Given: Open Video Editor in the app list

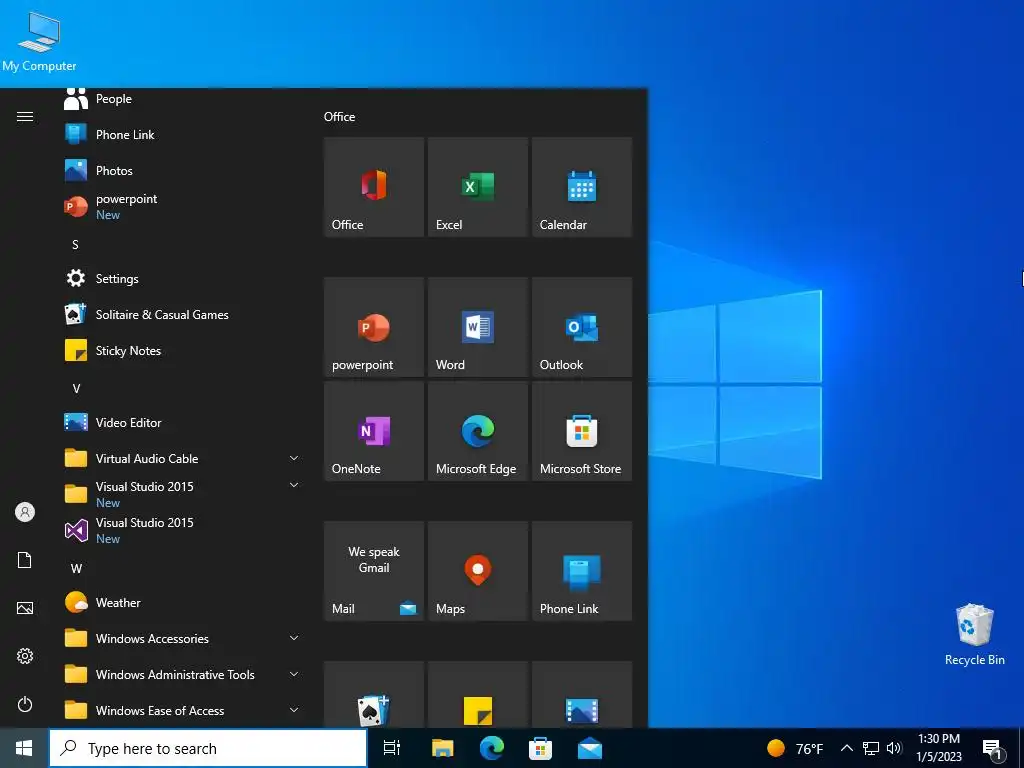Looking at the screenshot, I should tap(183, 423).
